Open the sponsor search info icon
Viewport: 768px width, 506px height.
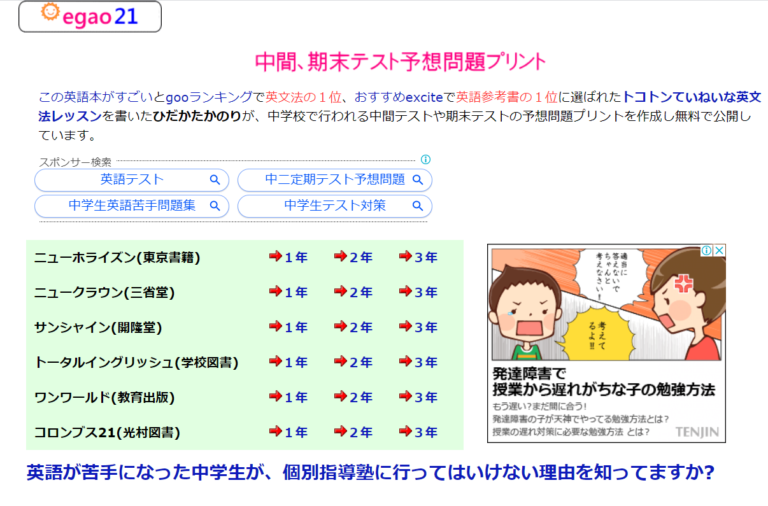[x=426, y=159]
